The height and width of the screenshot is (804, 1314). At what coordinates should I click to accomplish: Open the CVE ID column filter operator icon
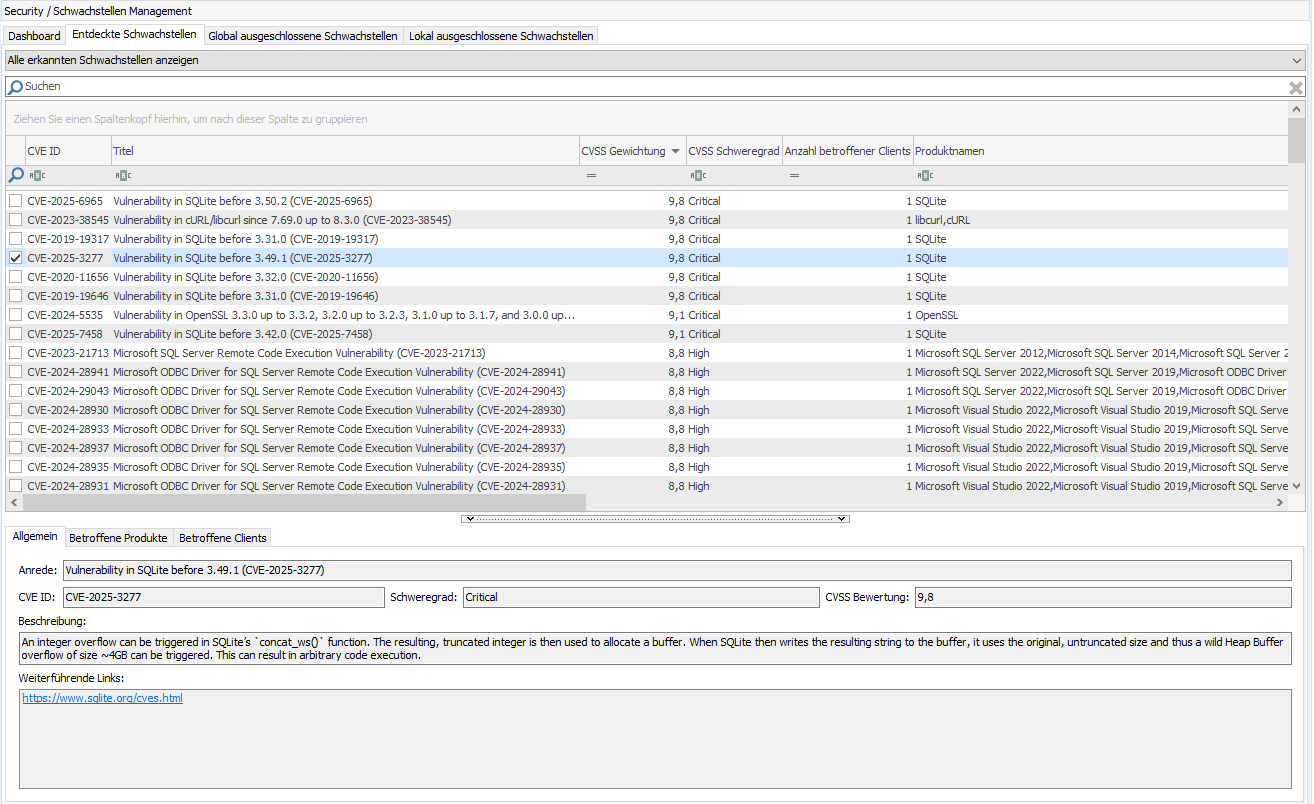pyautogui.click(x=37, y=176)
